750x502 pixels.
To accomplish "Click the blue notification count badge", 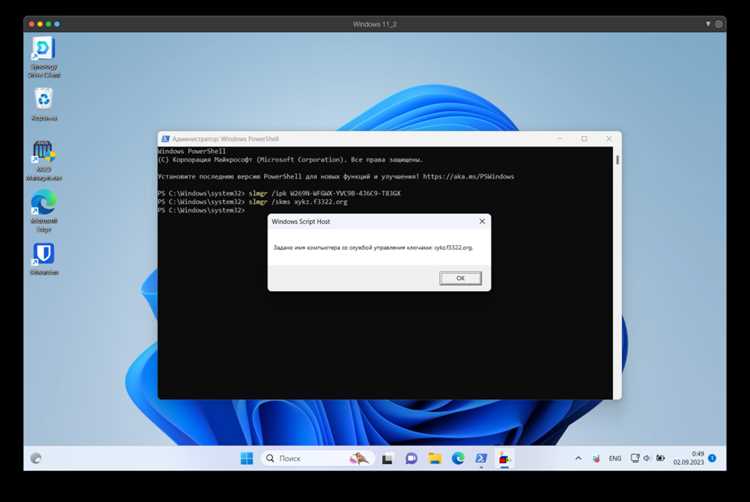I will [x=712, y=458].
